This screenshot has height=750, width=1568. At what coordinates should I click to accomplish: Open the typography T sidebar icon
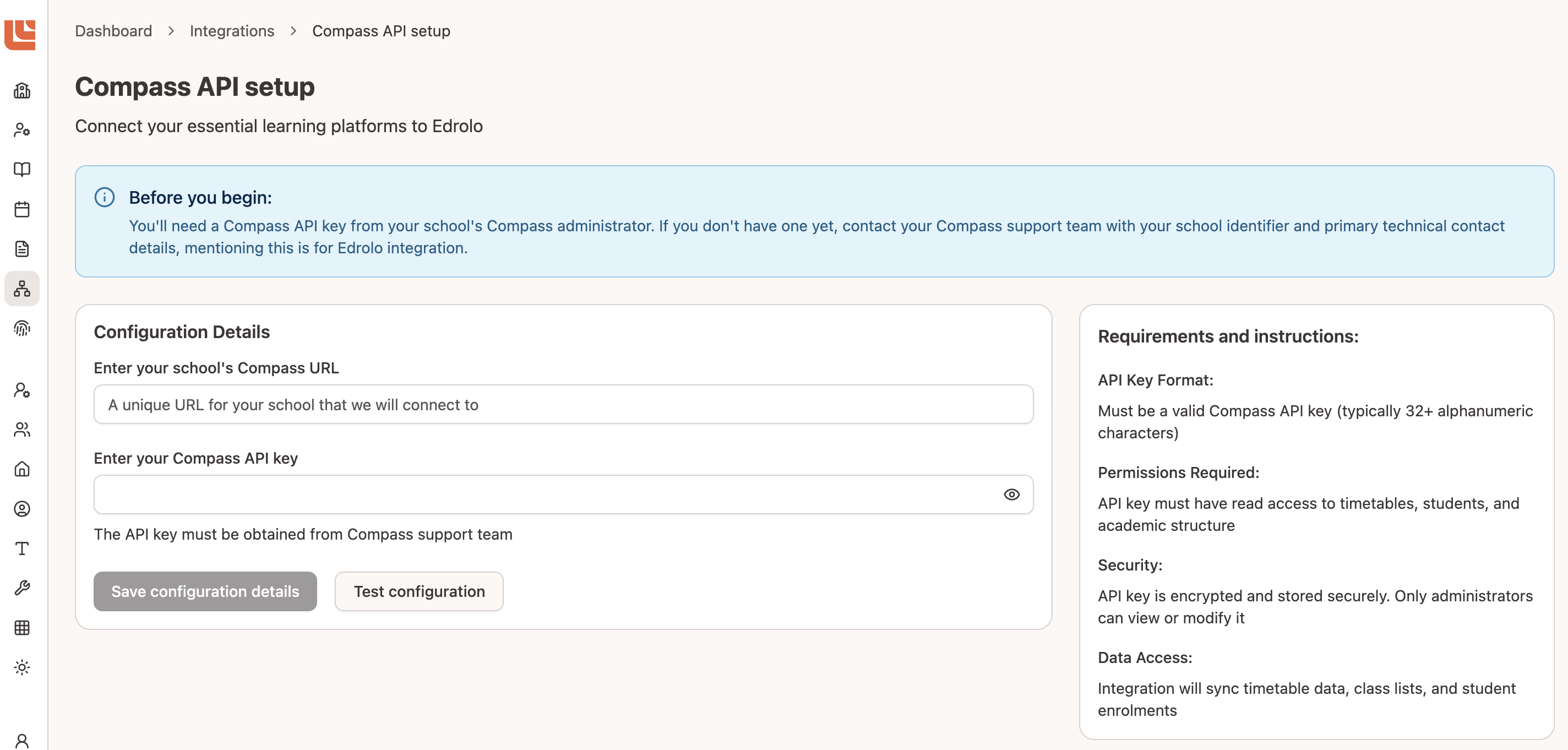22,548
